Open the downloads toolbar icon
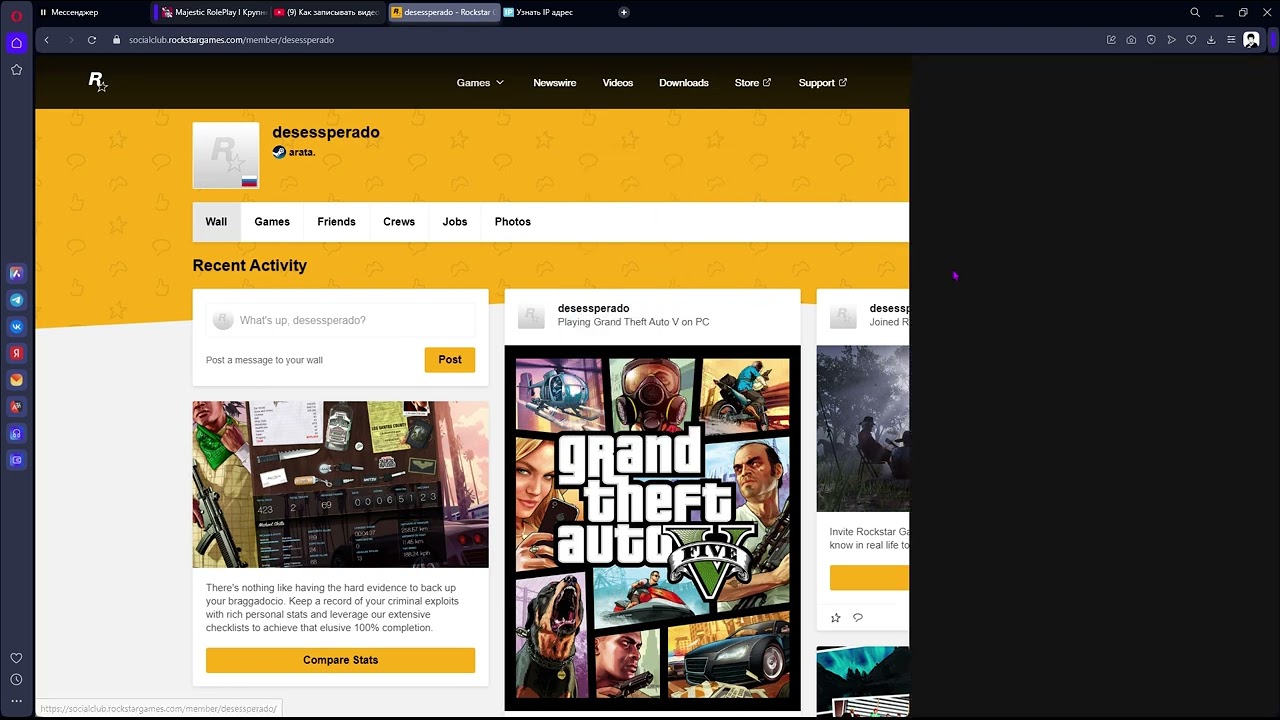 pos(1211,40)
